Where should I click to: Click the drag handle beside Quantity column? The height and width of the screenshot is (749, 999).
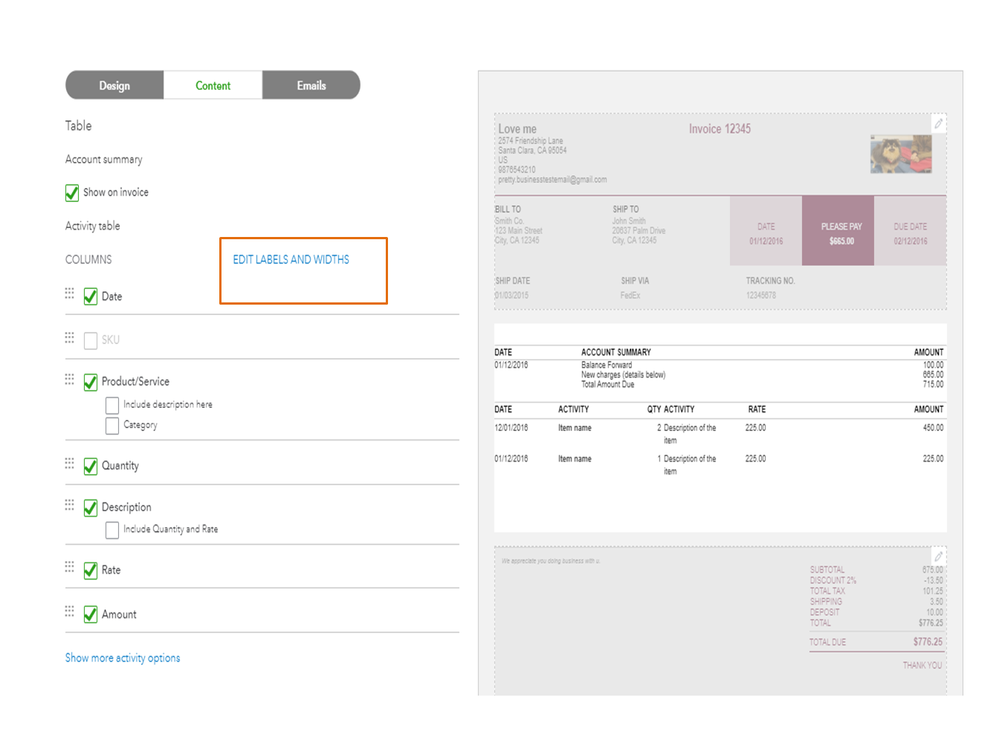pos(70,463)
